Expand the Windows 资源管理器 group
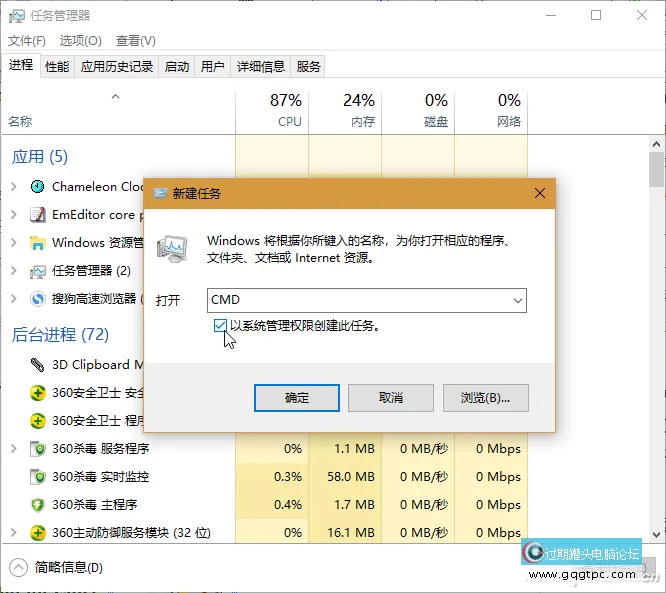This screenshot has height=593, width=666. point(14,243)
